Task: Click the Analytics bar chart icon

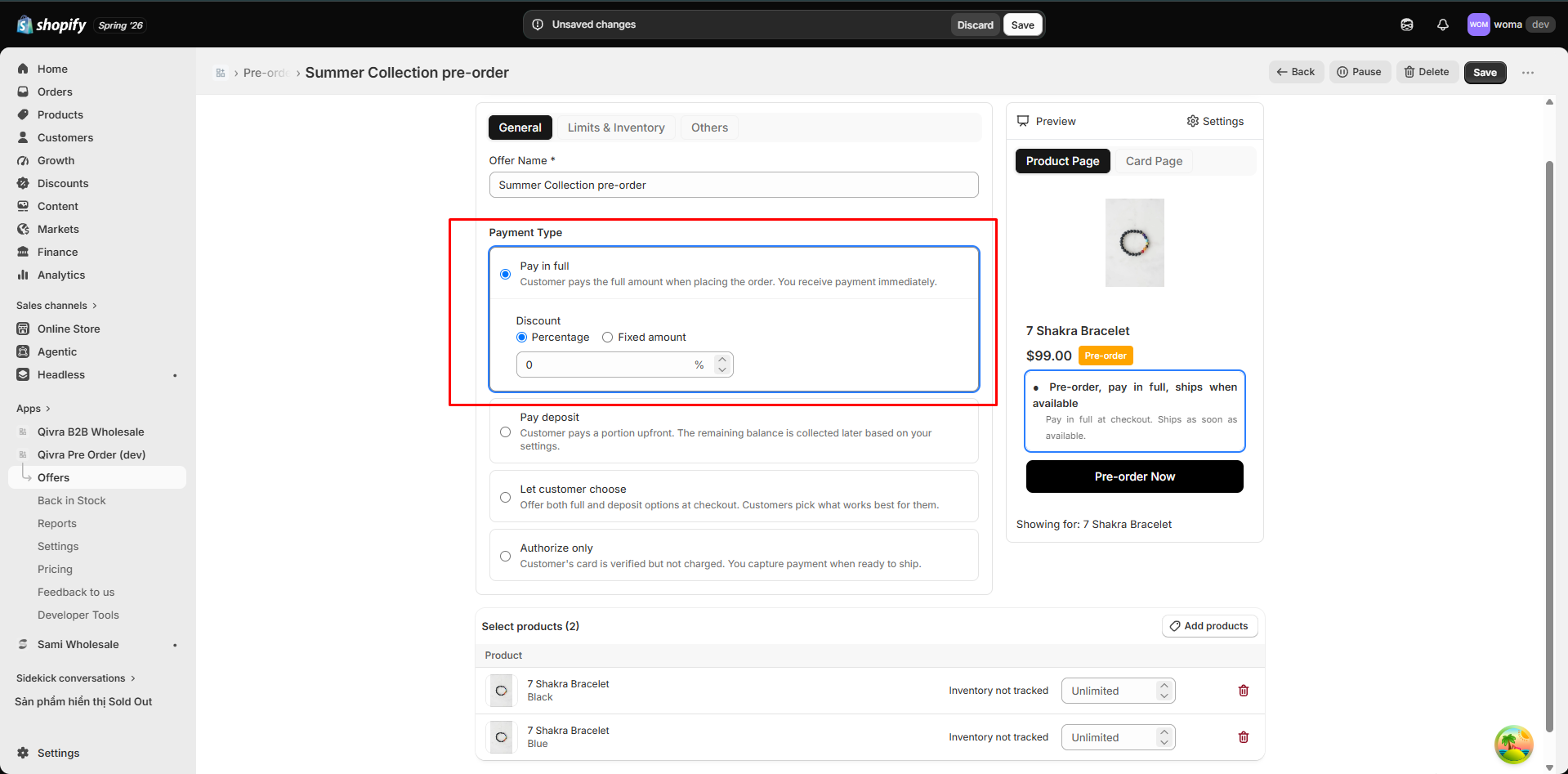Action: click(x=23, y=275)
